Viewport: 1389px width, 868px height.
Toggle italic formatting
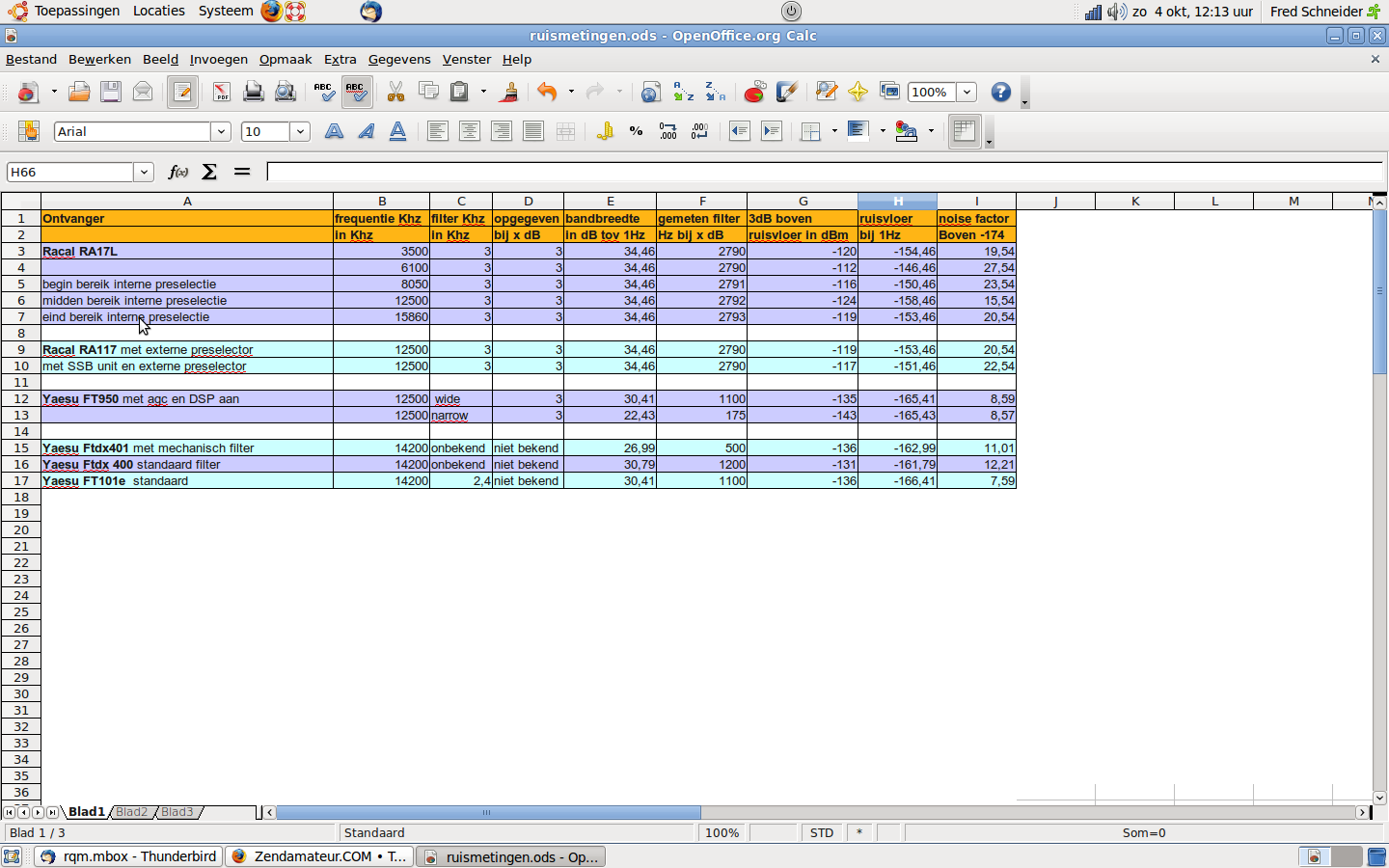[x=366, y=131]
